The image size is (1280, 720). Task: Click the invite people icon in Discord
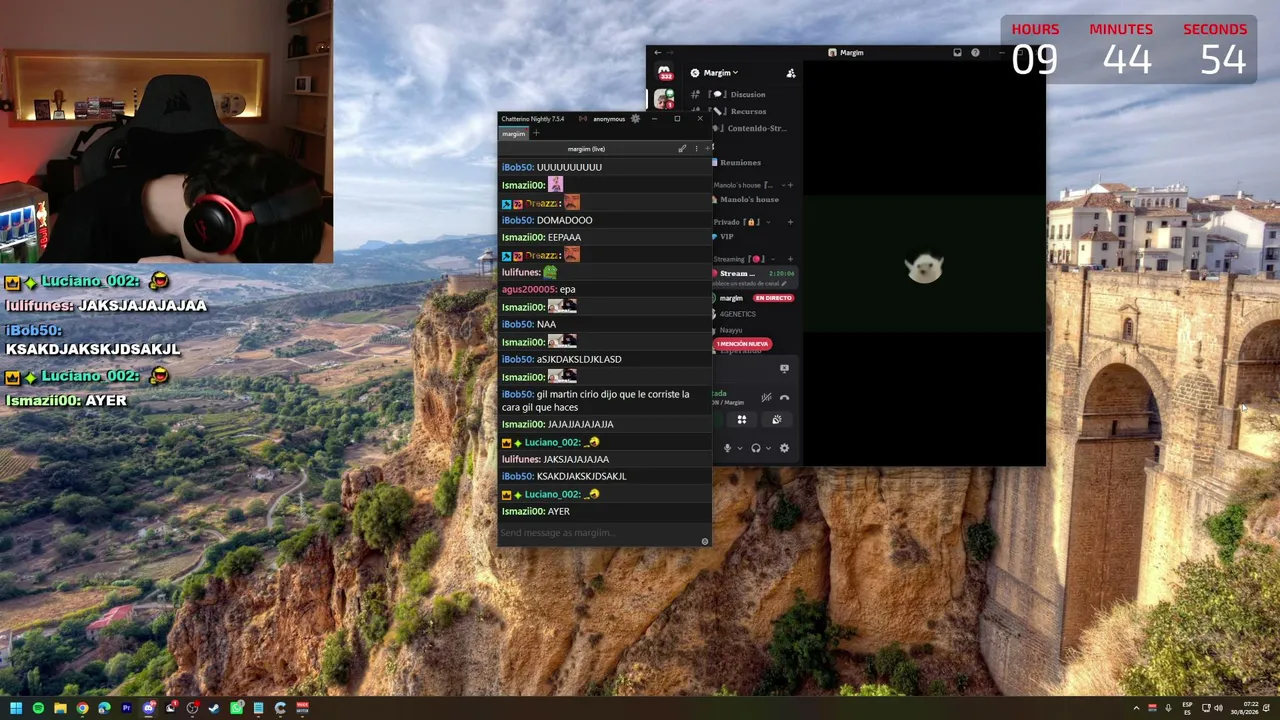pyautogui.click(x=791, y=73)
